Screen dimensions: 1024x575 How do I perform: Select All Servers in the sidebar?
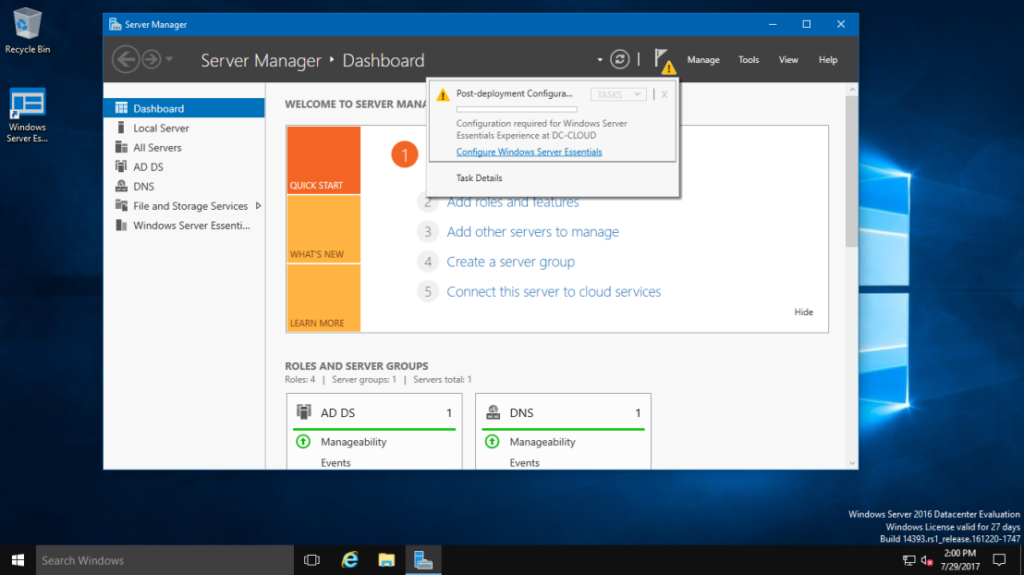pos(184,148)
